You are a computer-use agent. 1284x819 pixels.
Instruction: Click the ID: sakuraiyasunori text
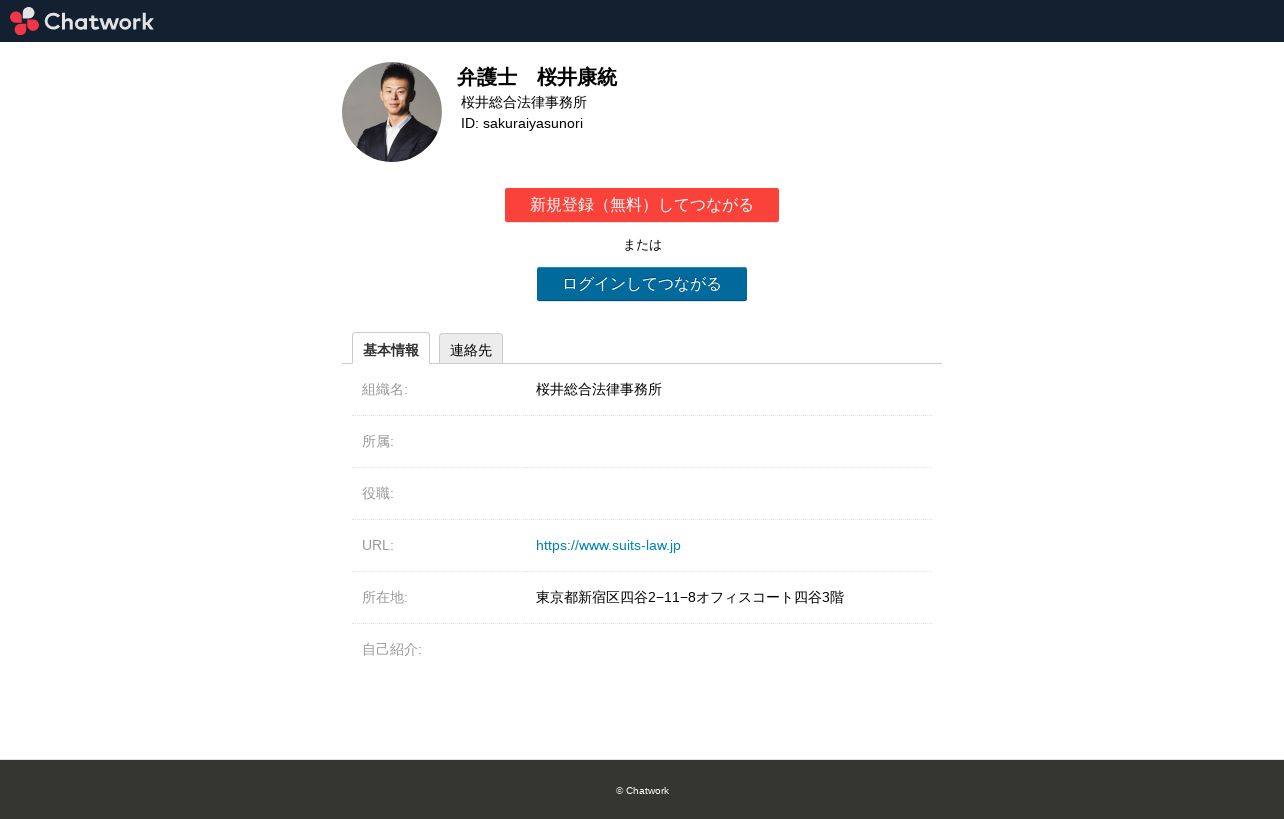[x=522, y=123]
